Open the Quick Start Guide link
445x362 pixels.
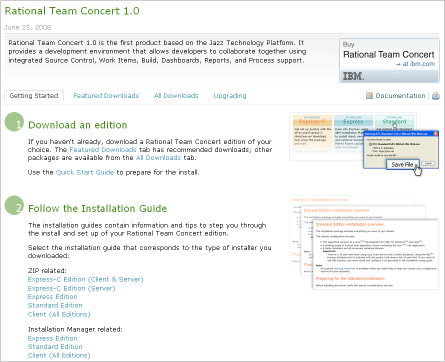coord(85,172)
